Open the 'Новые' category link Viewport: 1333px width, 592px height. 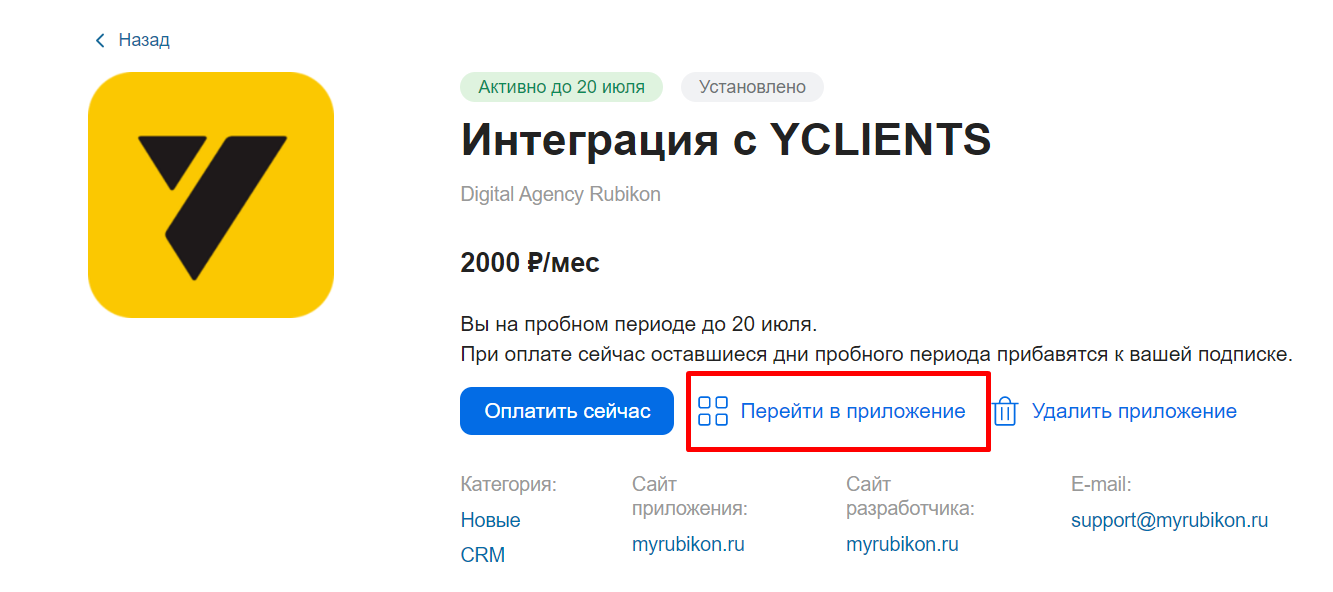490,521
